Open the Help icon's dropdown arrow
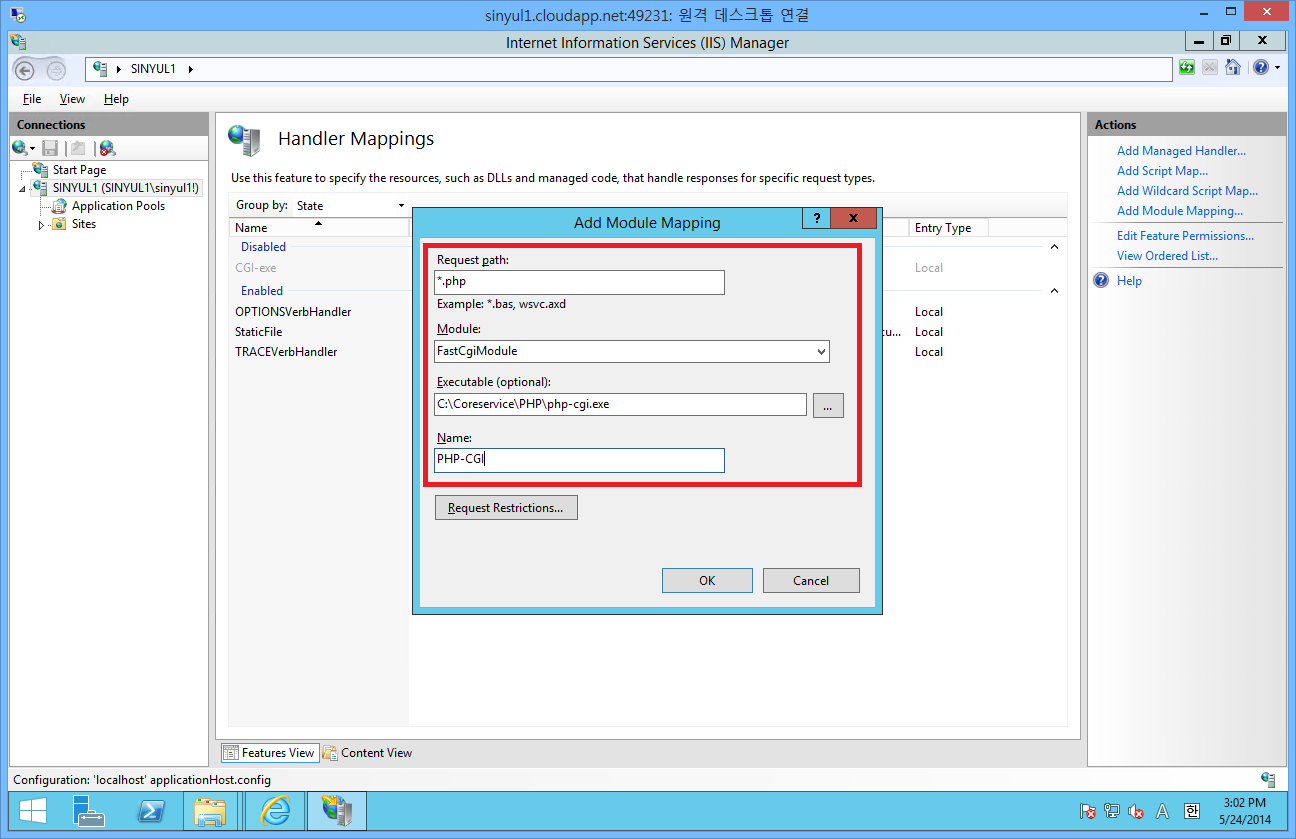This screenshot has height=839, width=1296. click(x=1276, y=69)
